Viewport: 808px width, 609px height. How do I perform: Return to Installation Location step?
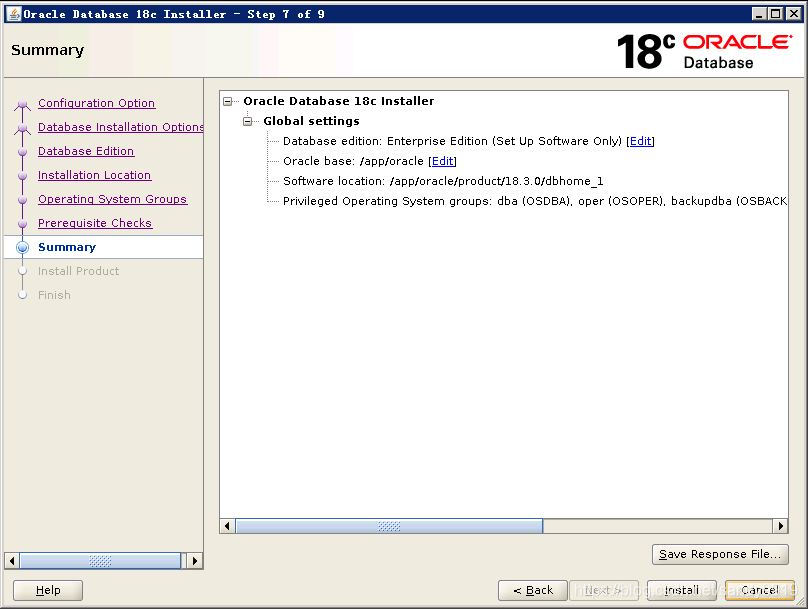94,175
